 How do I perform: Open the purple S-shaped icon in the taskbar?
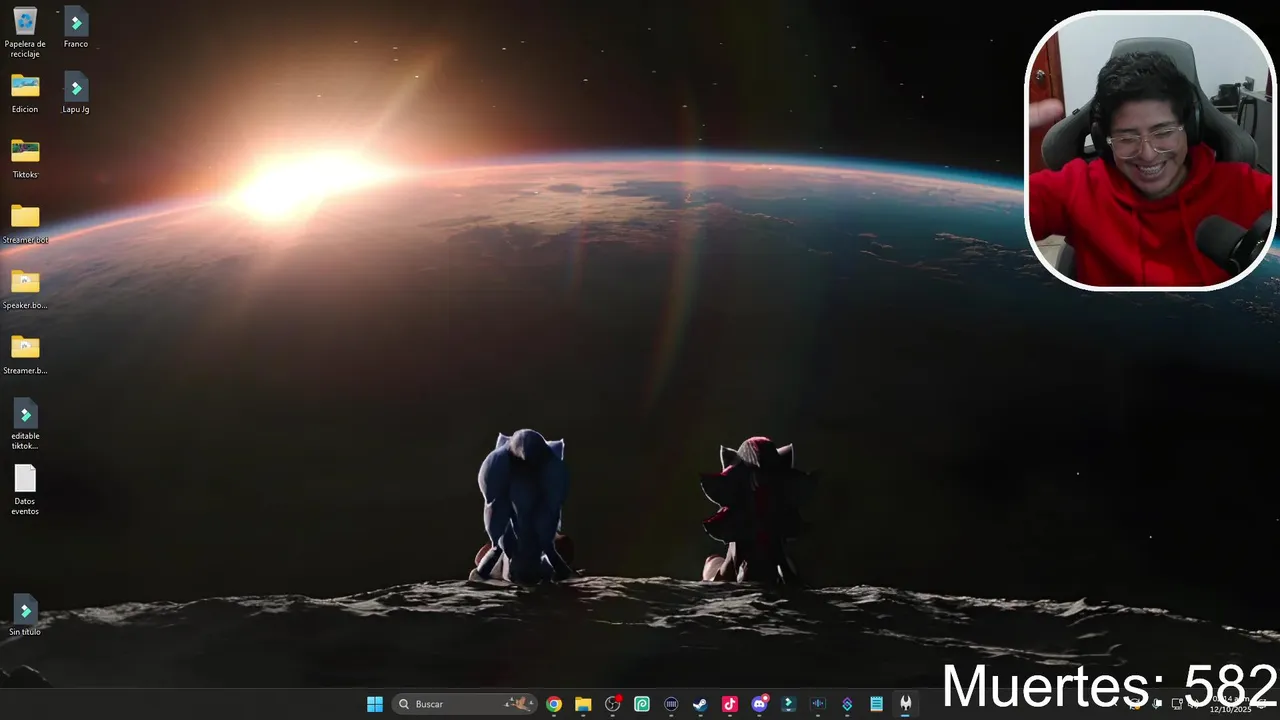click(847, 704)
